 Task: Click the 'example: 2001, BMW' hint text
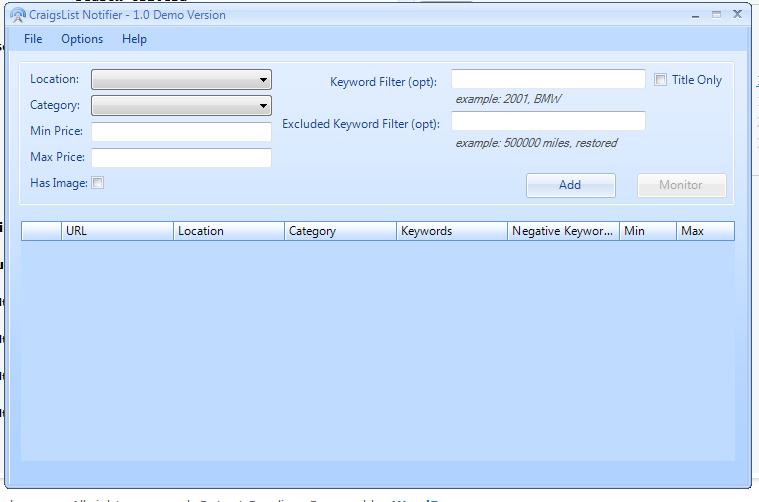coord(508,99)
